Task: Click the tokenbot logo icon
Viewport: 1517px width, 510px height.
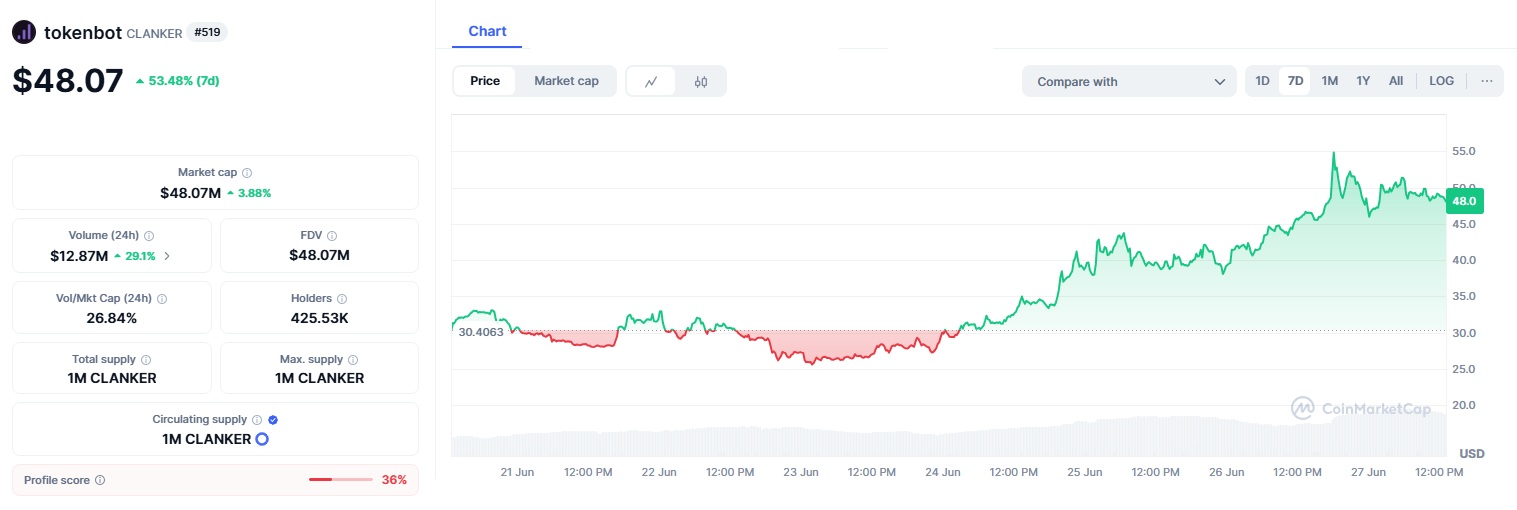Action: point(24,32)
